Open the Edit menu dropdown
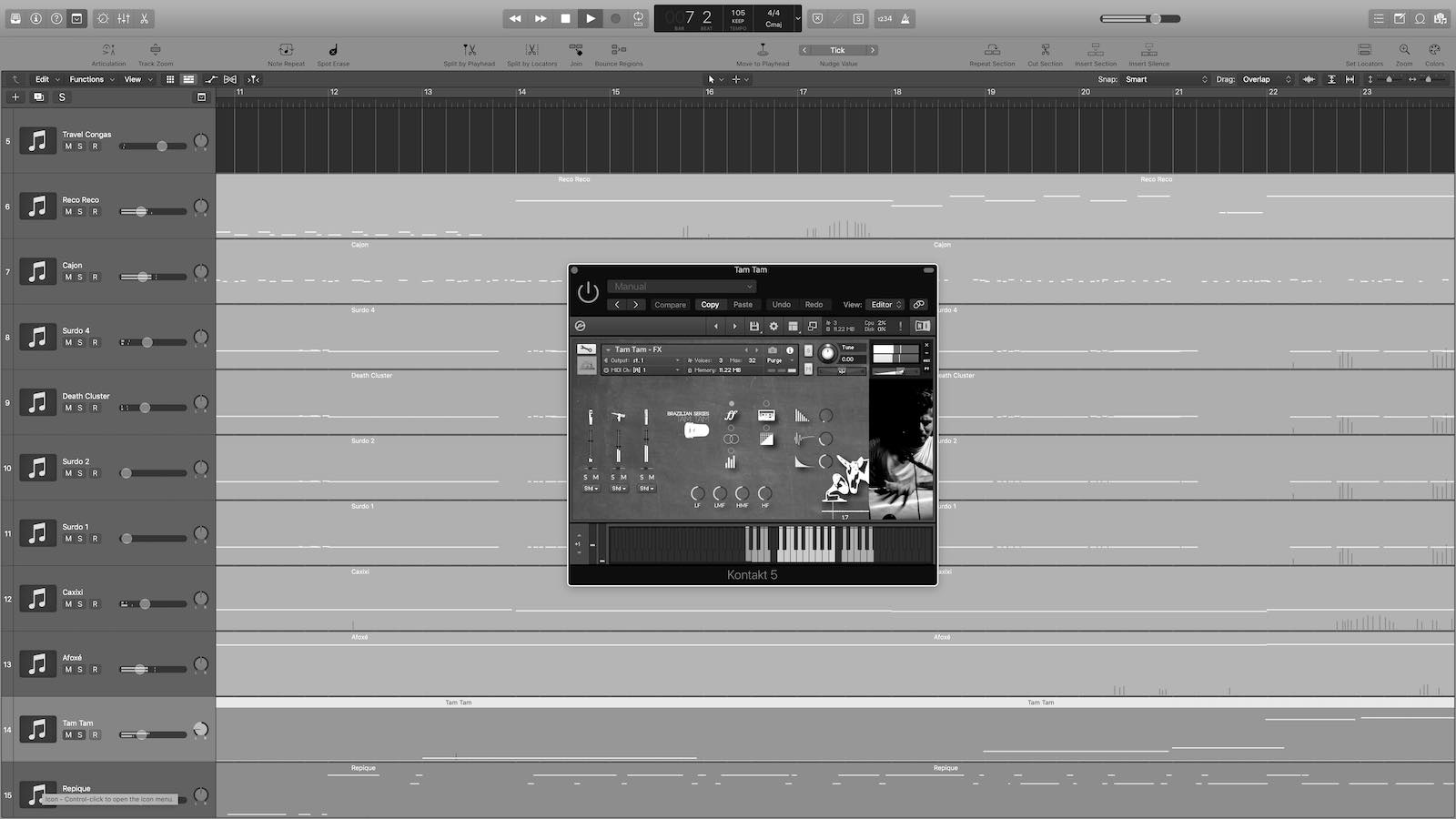This screenshot has width=1456, height=819. [x=47, y=79]
